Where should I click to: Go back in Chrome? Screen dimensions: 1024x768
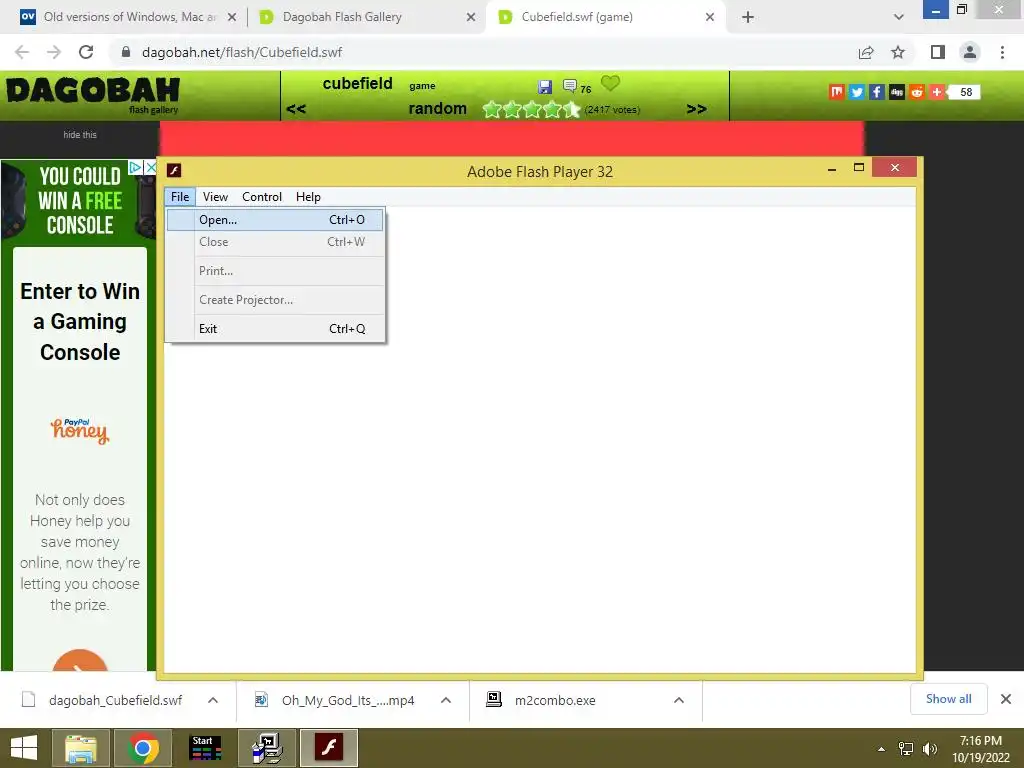click(x=22, y=52)
